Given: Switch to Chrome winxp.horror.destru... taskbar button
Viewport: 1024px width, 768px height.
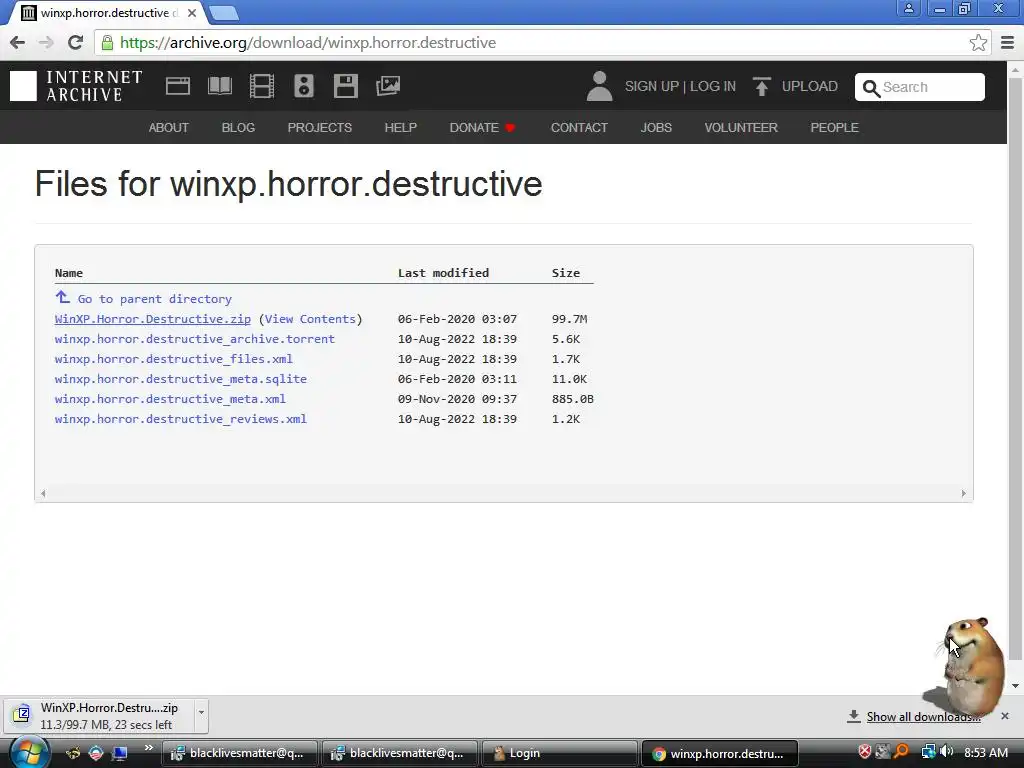Looking at the screenshot, I should (x=720, y=753).
